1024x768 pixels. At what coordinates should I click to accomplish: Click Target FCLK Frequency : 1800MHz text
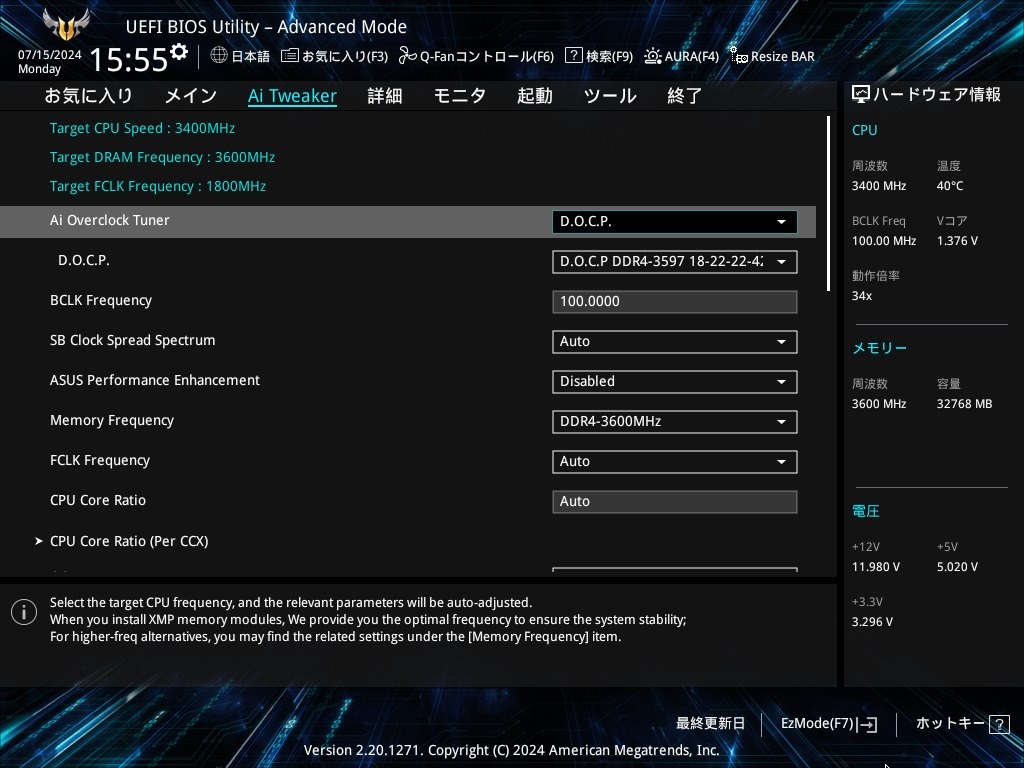pos(158,186)
